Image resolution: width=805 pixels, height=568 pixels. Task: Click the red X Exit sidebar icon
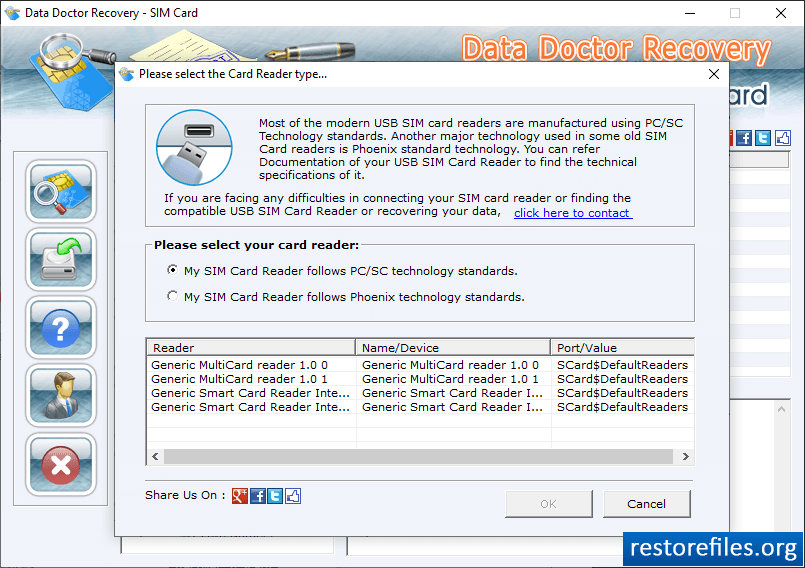click(x=61, y=464)
